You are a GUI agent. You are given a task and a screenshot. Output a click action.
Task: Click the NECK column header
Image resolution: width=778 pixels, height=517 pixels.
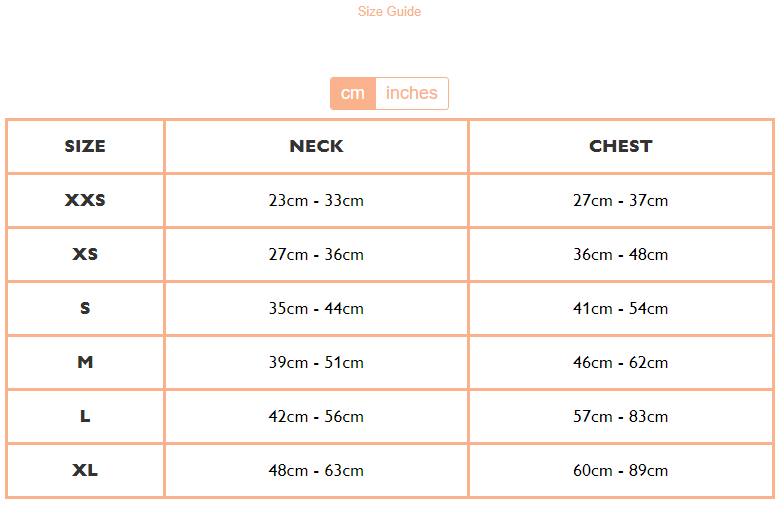pos(316,146)
